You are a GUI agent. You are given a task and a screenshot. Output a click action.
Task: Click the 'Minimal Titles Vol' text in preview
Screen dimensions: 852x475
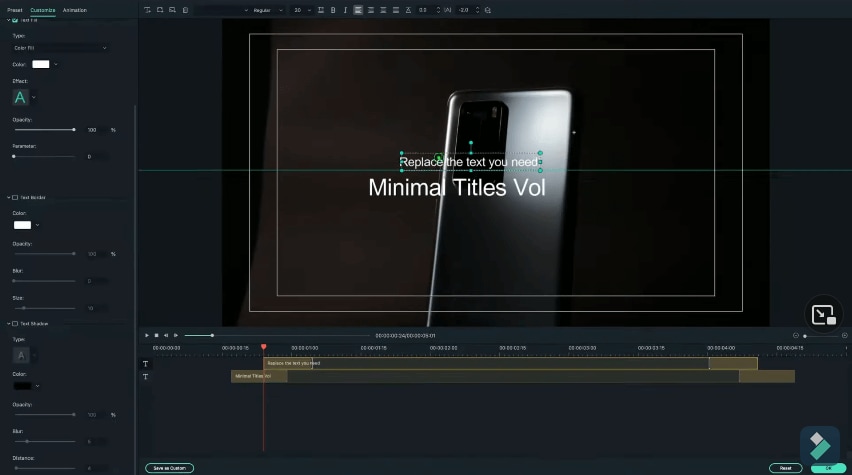(457, 188)
